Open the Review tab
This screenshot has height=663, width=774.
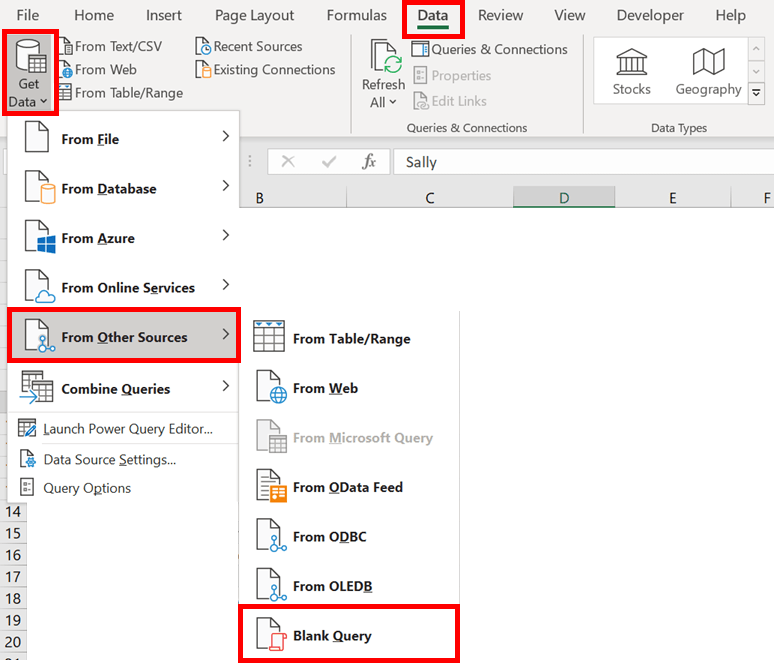[x=500, y=15]
